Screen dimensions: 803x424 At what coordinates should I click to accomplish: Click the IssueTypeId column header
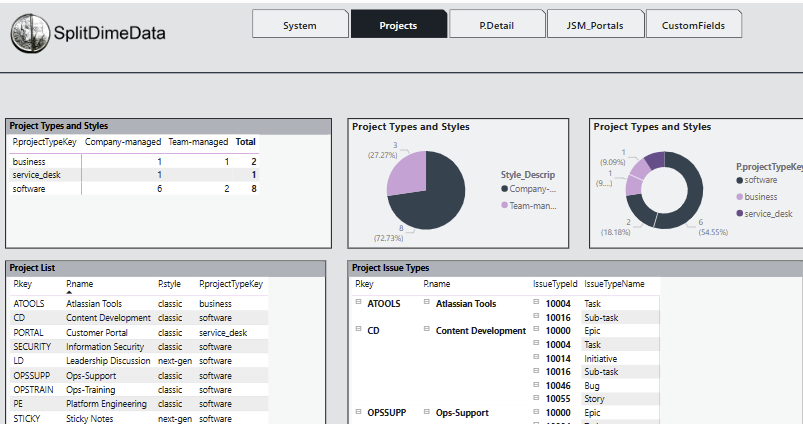555,284
